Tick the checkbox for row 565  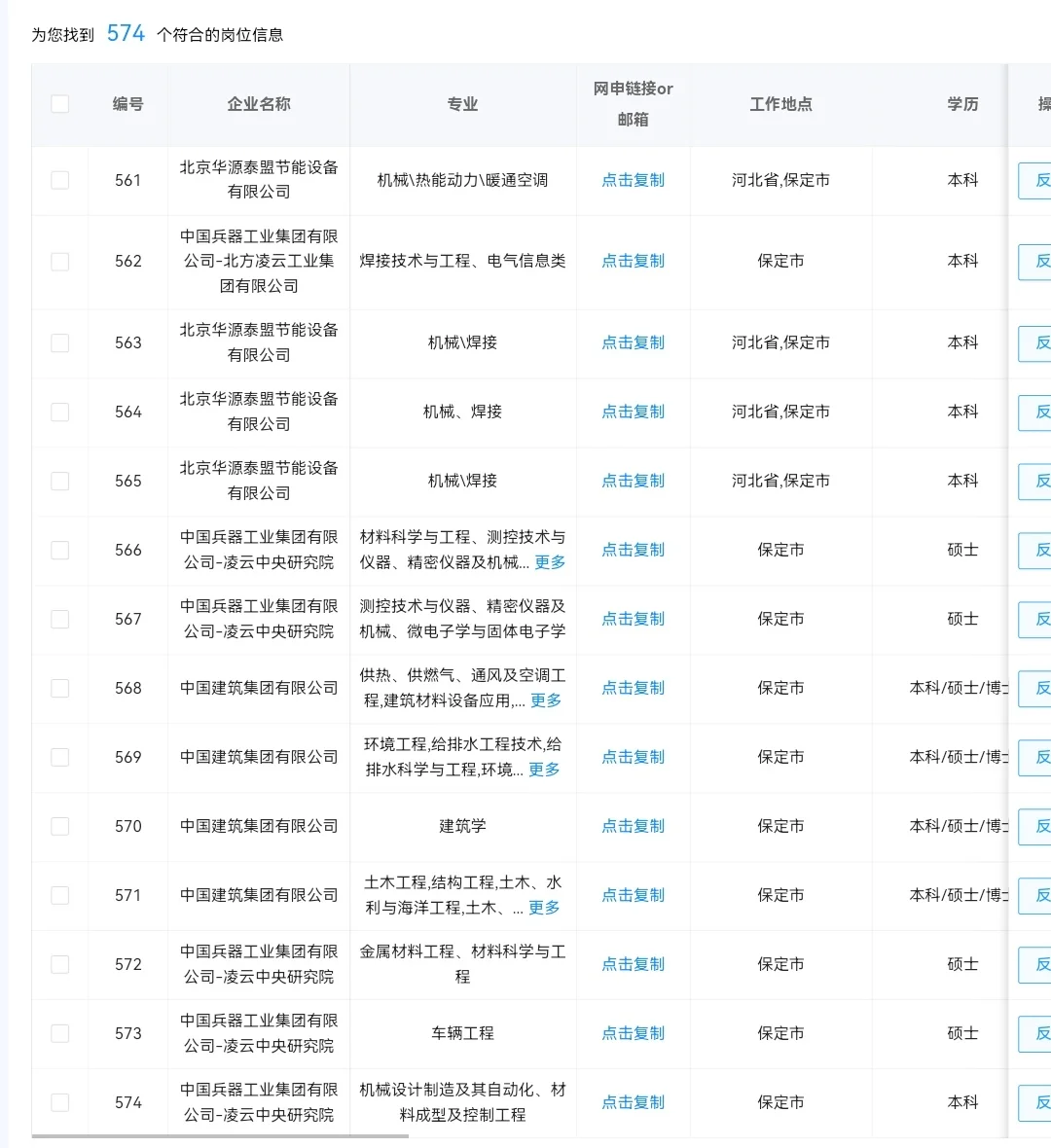click(x=60, y=481)
